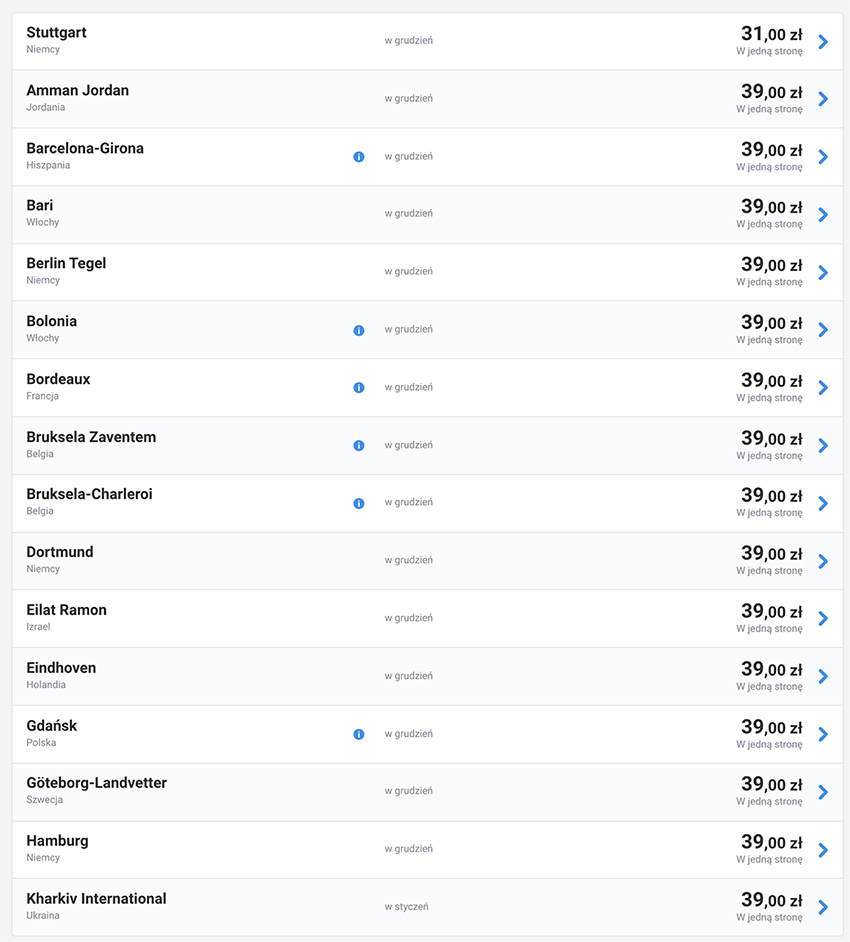Open Dortmund row chevron arrow

[x=823, y=561]
